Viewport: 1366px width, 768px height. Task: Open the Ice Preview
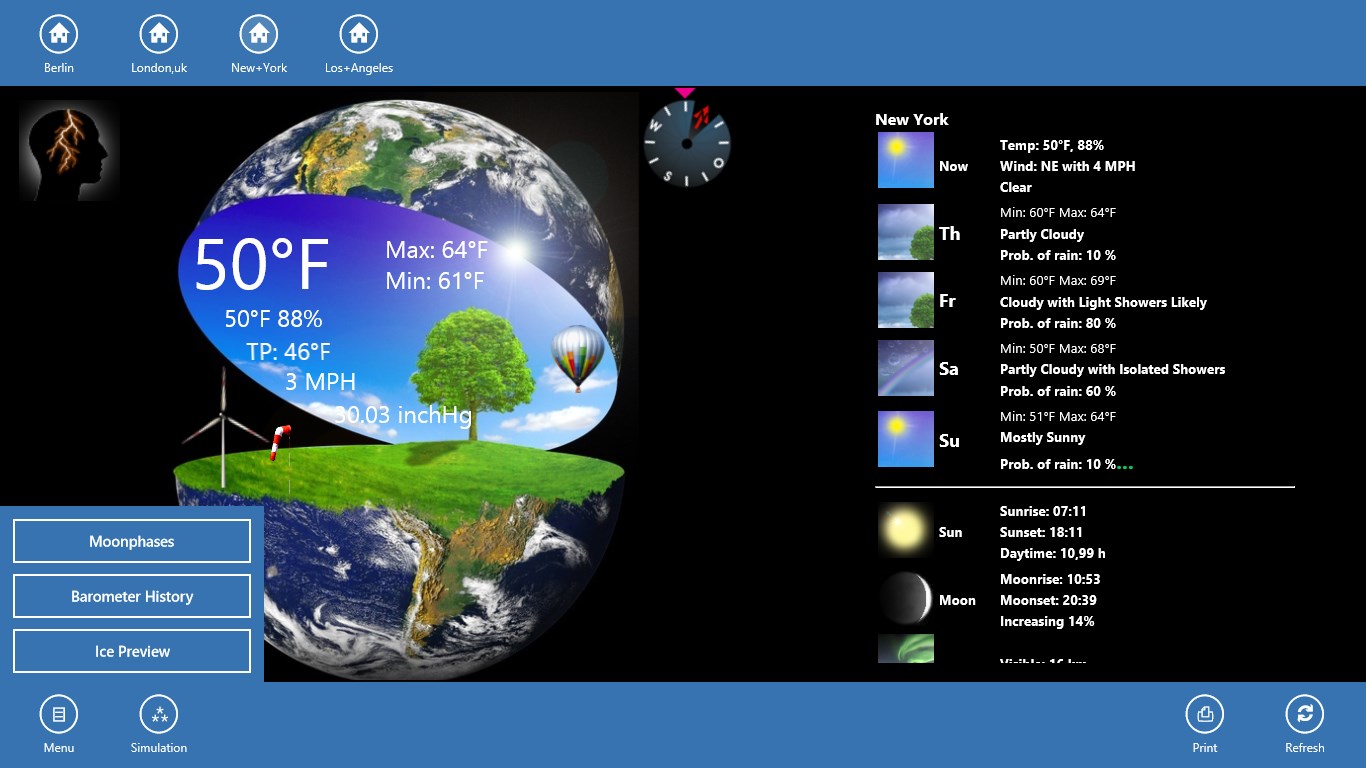pos(132,651)
